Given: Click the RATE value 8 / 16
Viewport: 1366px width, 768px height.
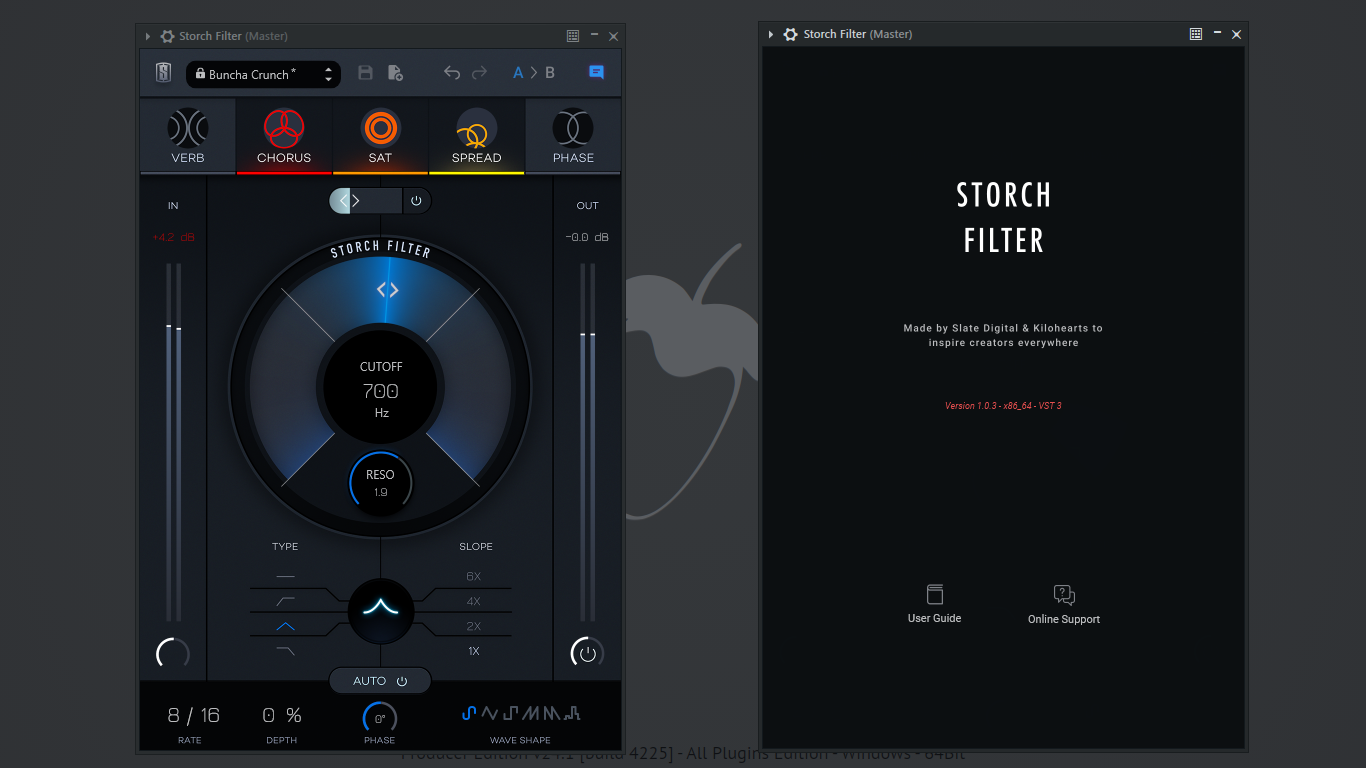Looking at the screenshot, I should 193,715.
